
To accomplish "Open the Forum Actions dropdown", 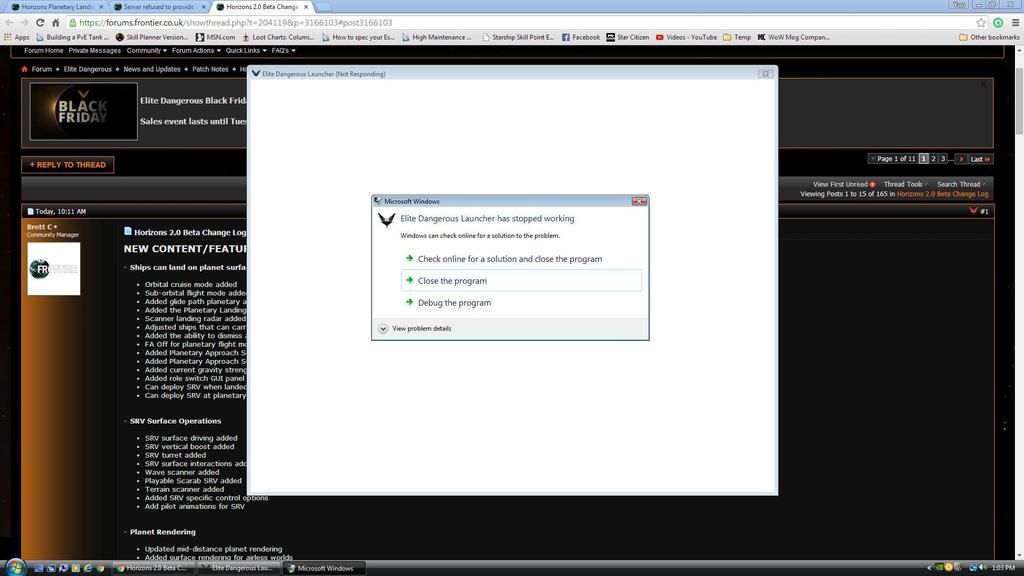I will (x=196, y=50).
